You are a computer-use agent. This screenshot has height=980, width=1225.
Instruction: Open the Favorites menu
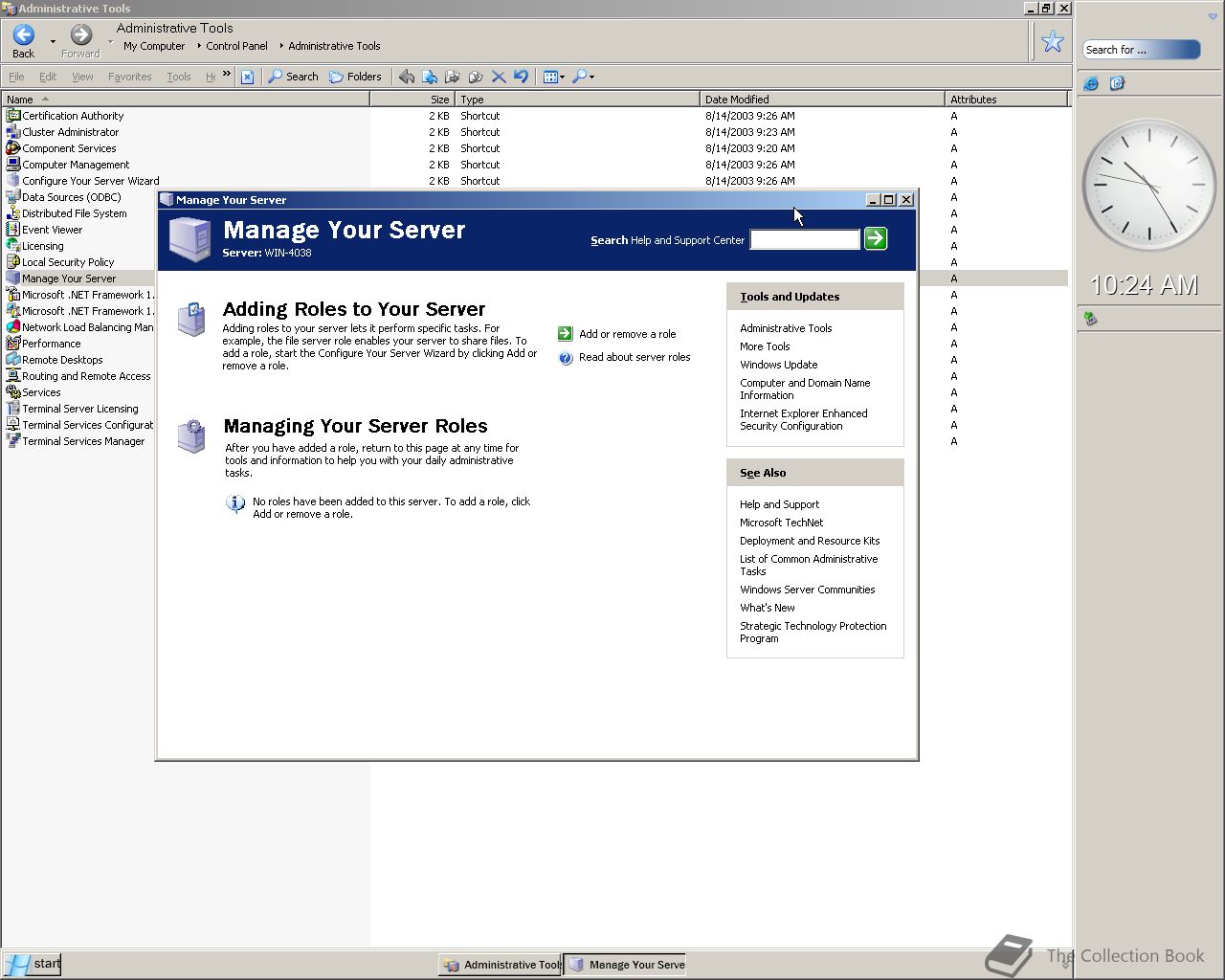pos(129,77)
